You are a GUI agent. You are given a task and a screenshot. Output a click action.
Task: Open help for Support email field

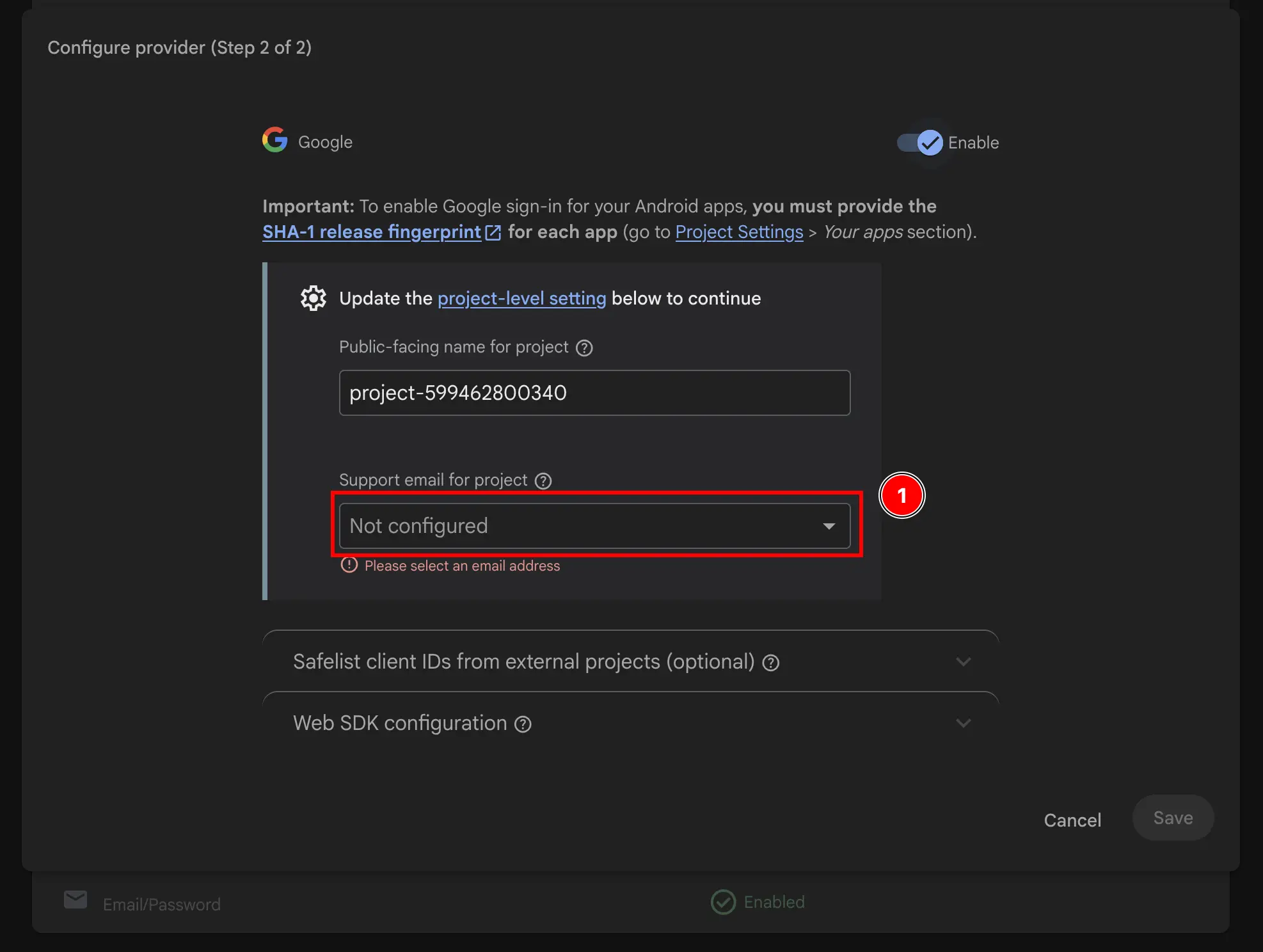click(x=543, y=480)
